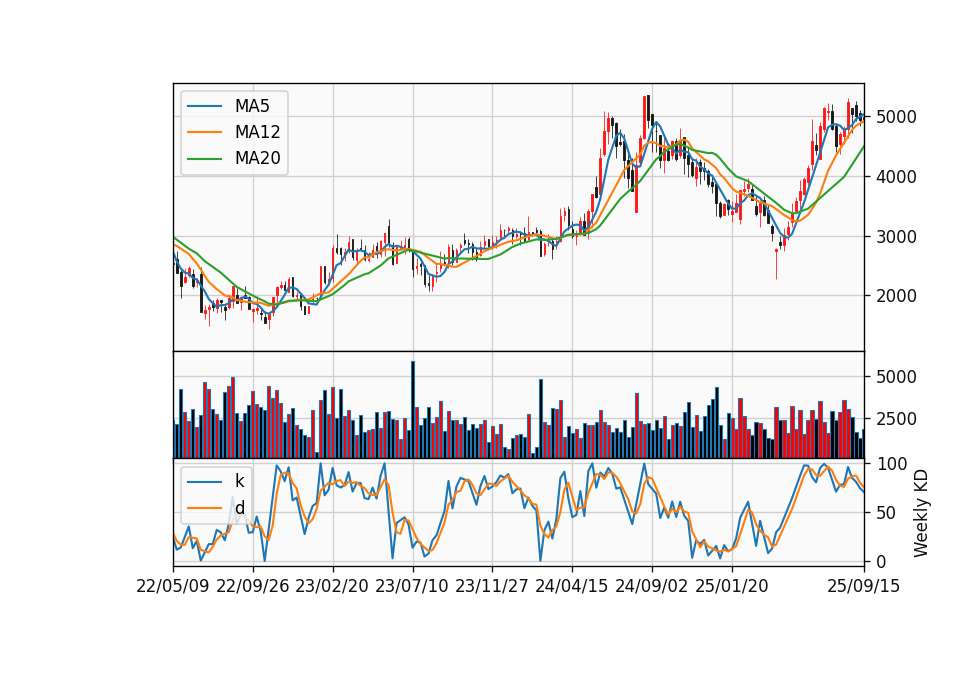This screenshot has height=690, width=960.
Task: Click the 23/11/27 date axis label
Action: click(x=492, y=587)
